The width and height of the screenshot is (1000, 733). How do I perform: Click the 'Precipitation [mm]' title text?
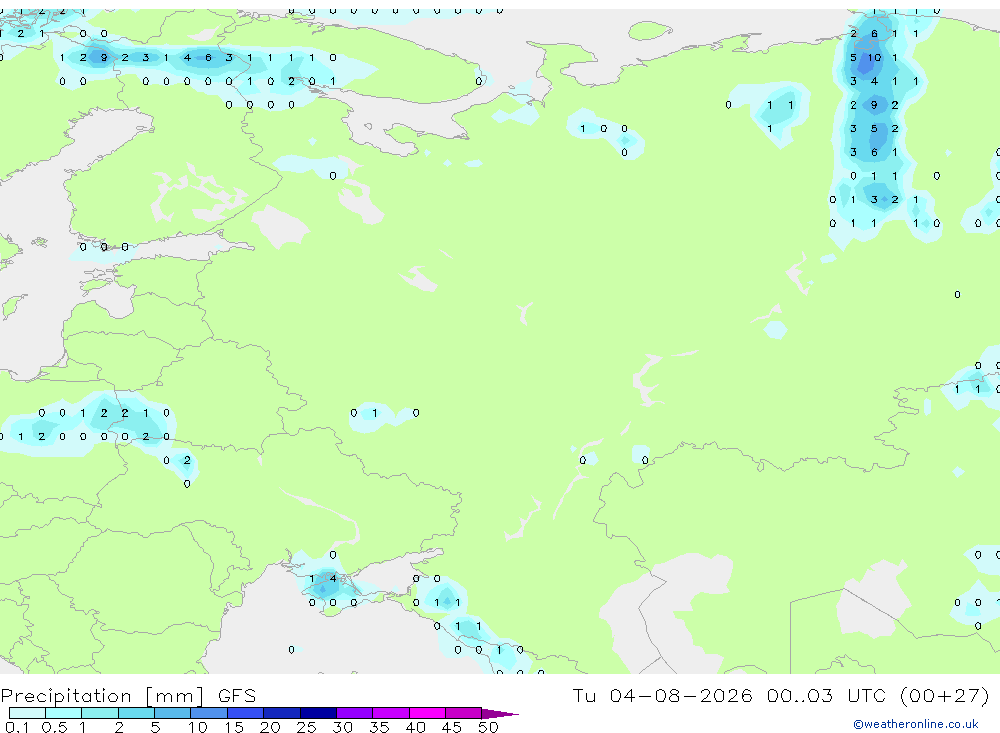[x=102, y=696]
